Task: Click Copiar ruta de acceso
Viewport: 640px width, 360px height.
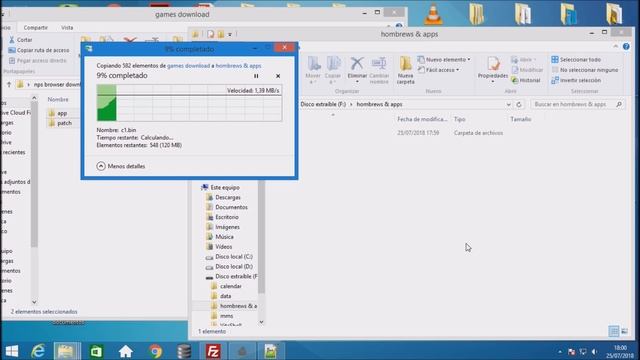Action: tap(39, 50)
